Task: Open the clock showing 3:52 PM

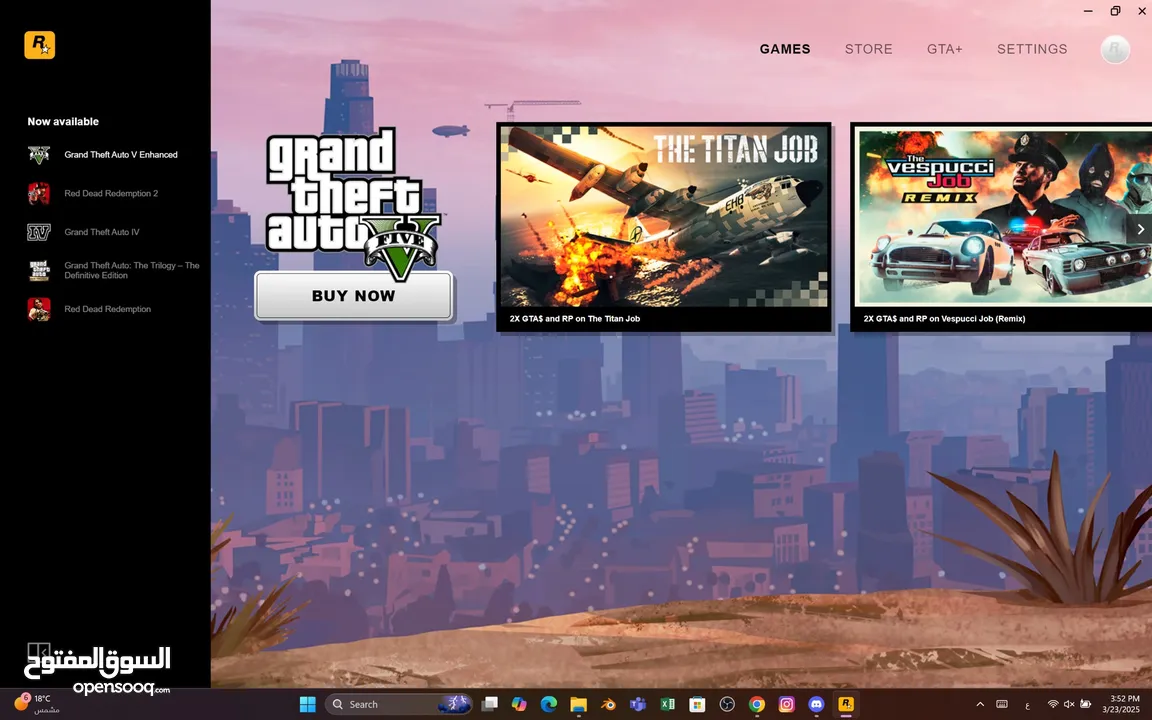Action: pyautogui.click(x=1122, y=705)
